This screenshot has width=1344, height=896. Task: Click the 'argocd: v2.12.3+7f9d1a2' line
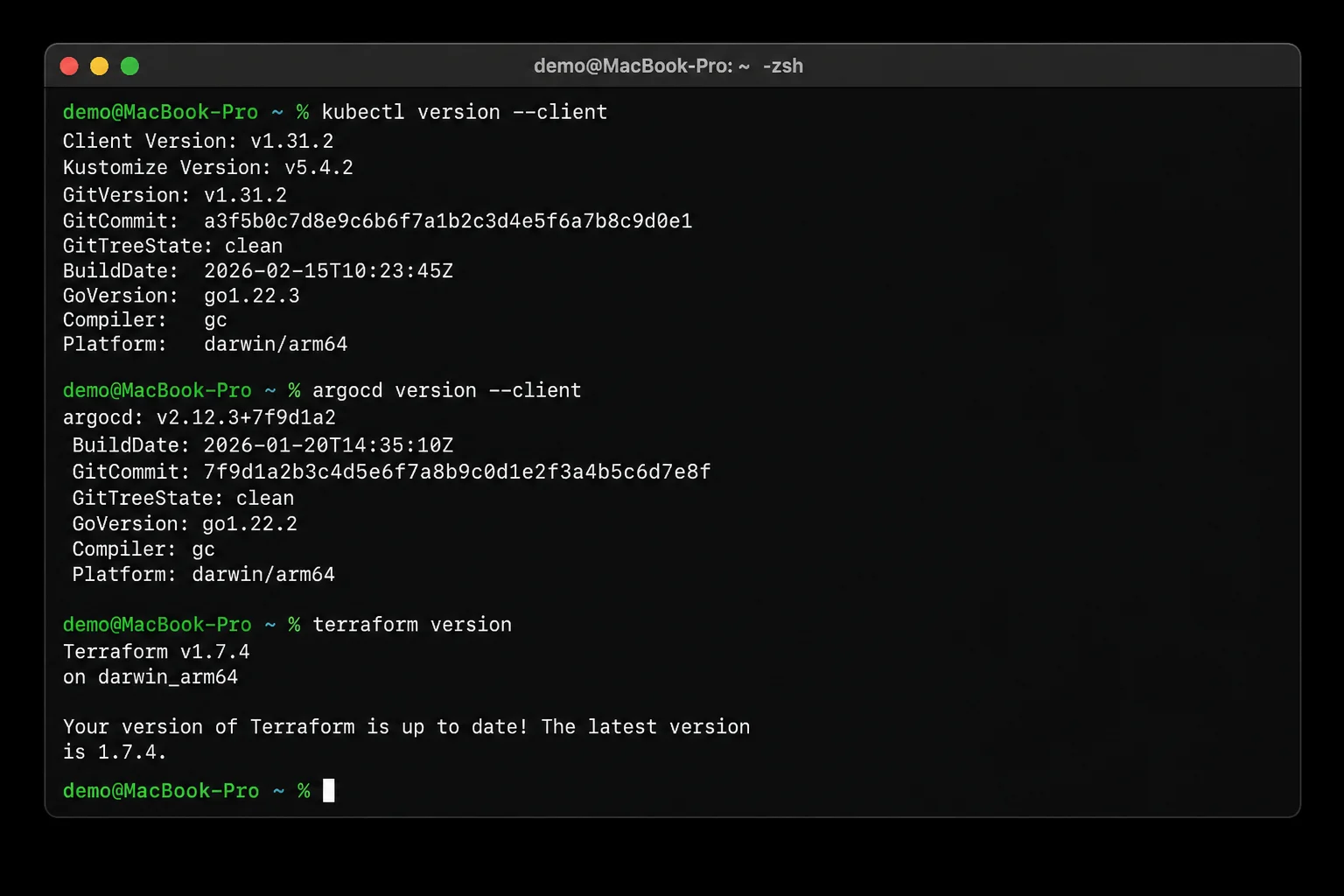[x=199, y=417]
